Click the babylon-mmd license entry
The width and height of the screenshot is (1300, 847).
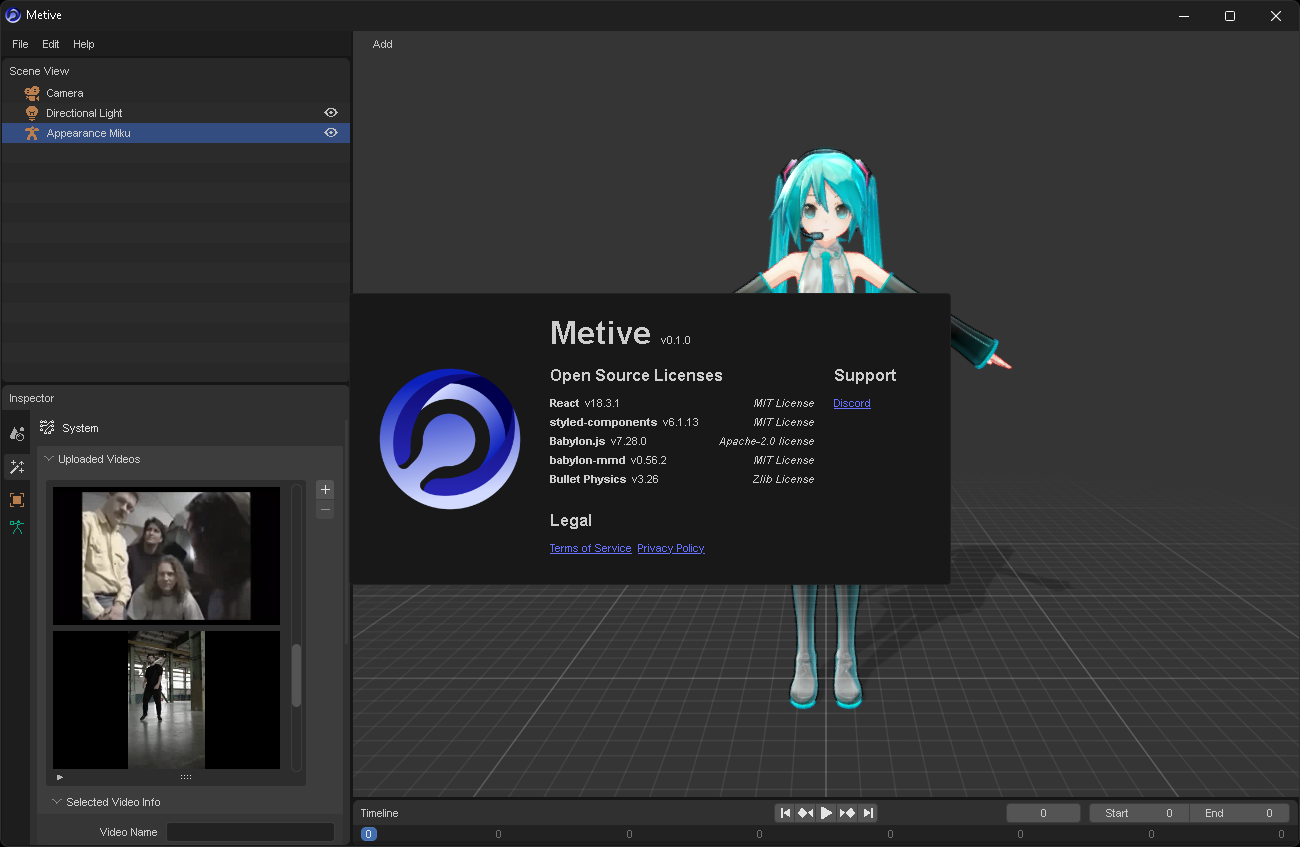tap(682, 460)
